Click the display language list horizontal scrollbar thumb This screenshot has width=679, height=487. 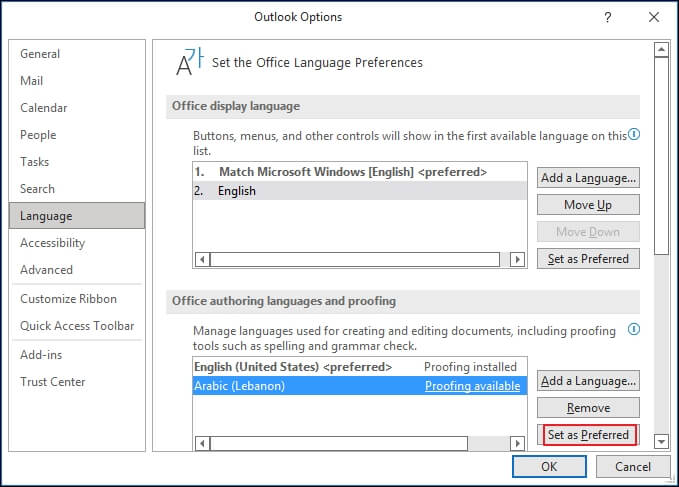(355, 260)
